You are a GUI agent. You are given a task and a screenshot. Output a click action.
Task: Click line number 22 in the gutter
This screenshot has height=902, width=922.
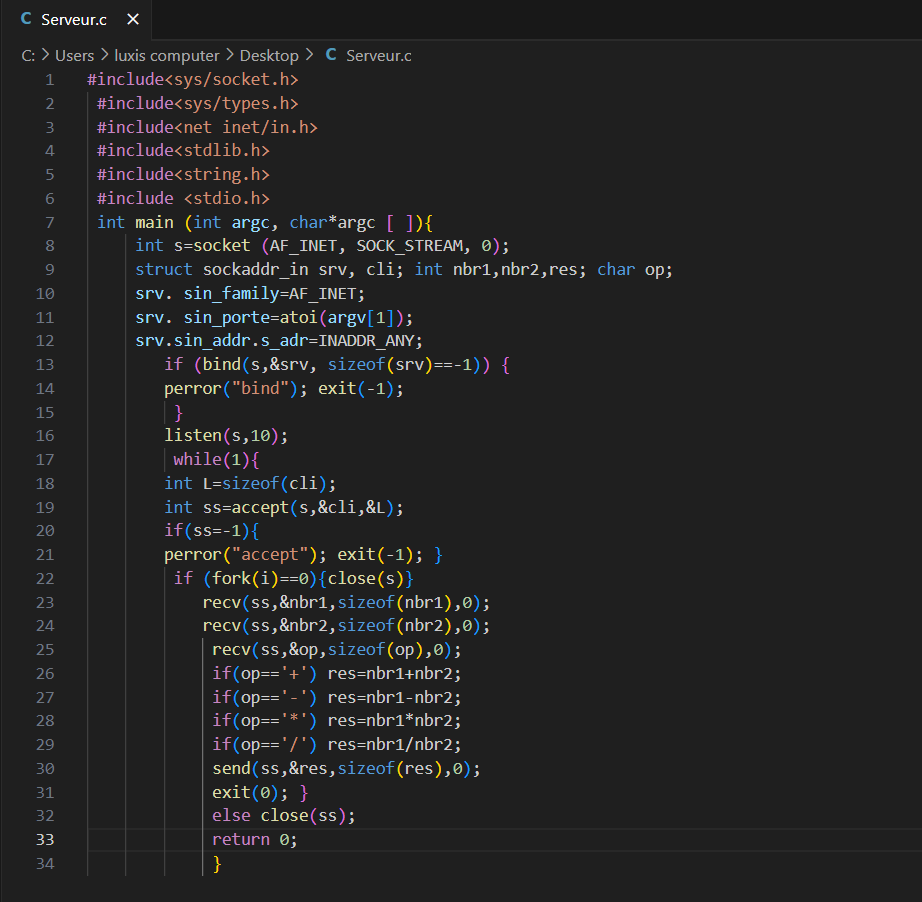(45, 578)
